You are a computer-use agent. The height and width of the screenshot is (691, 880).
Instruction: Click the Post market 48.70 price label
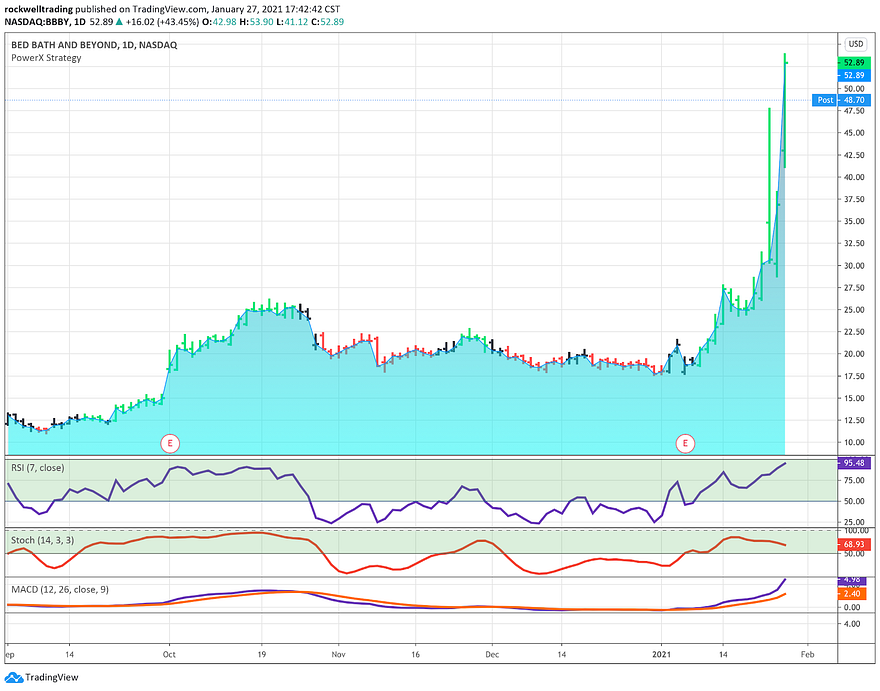click(x=841, y=100)
